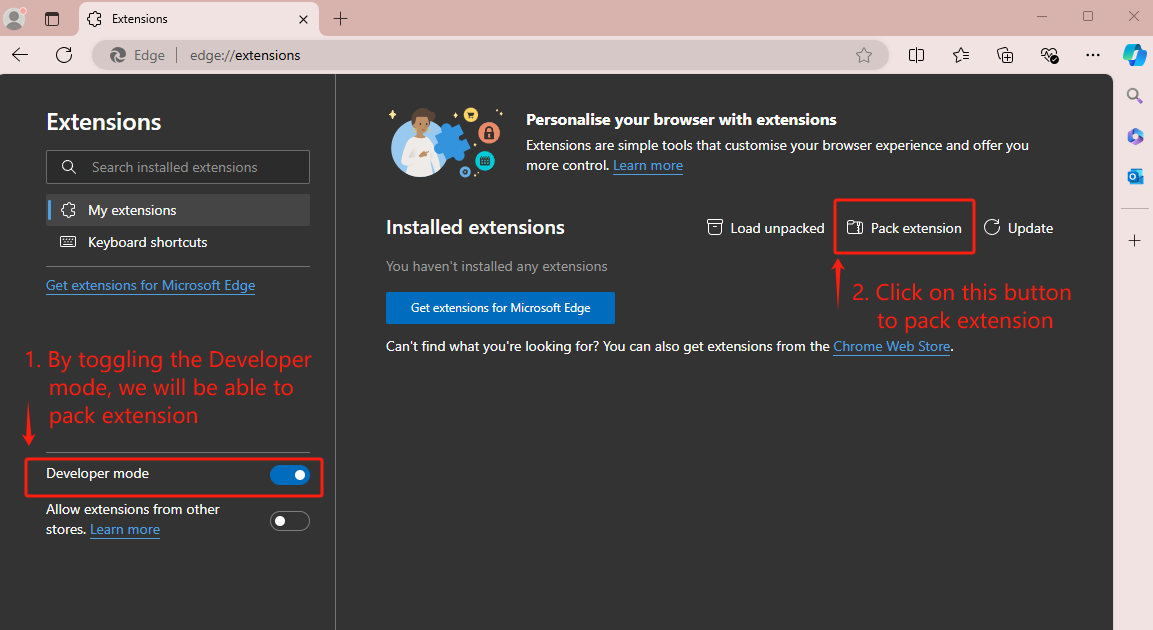The image size is (1153, 630).
Task: Open Browser essentials heart icon
Action: (x=1049, y=55)
